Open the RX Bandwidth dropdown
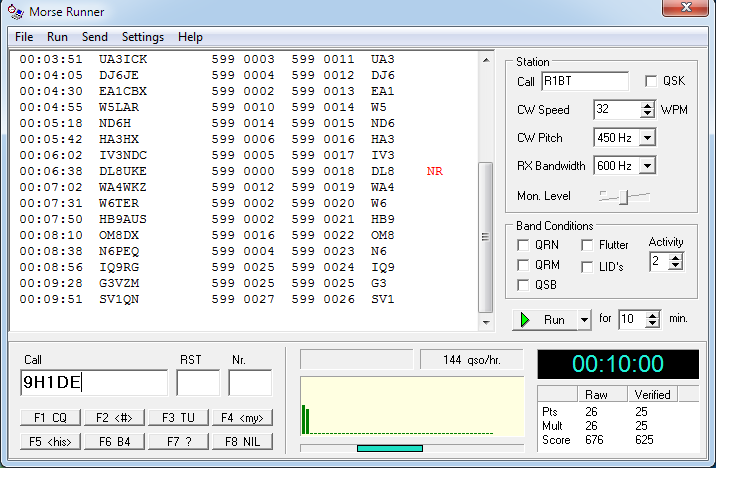Image resolution: width=732 pixels, height=484 pixels. pyautogui.click(x=646, y=166)
